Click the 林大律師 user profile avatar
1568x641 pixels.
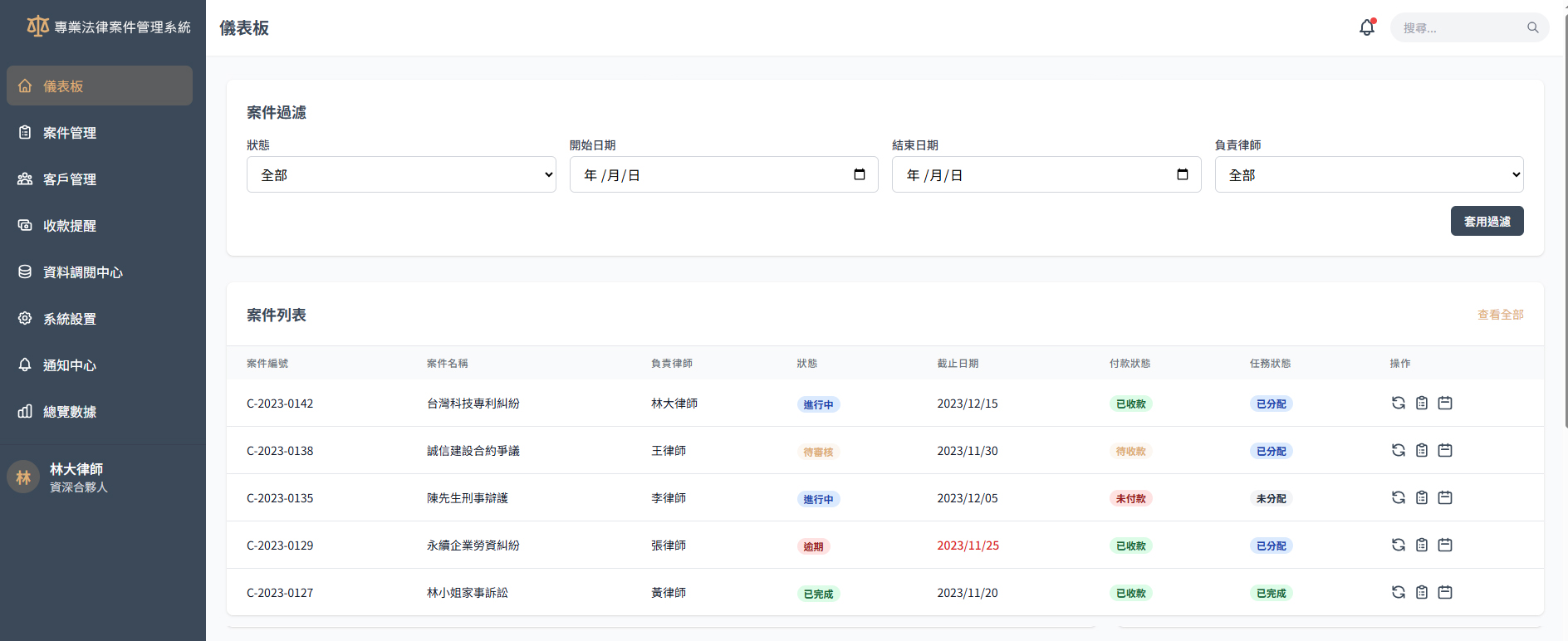coord(23,477)
